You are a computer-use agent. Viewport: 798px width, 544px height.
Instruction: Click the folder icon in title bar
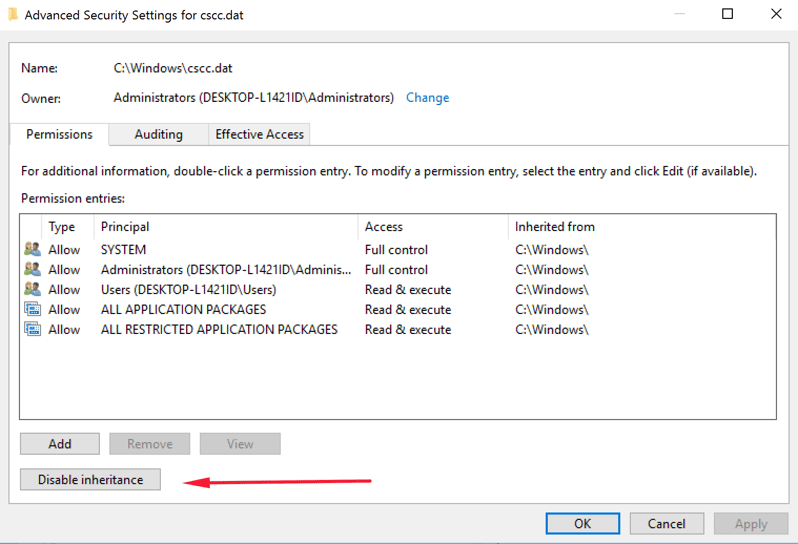tap(11, 15)
